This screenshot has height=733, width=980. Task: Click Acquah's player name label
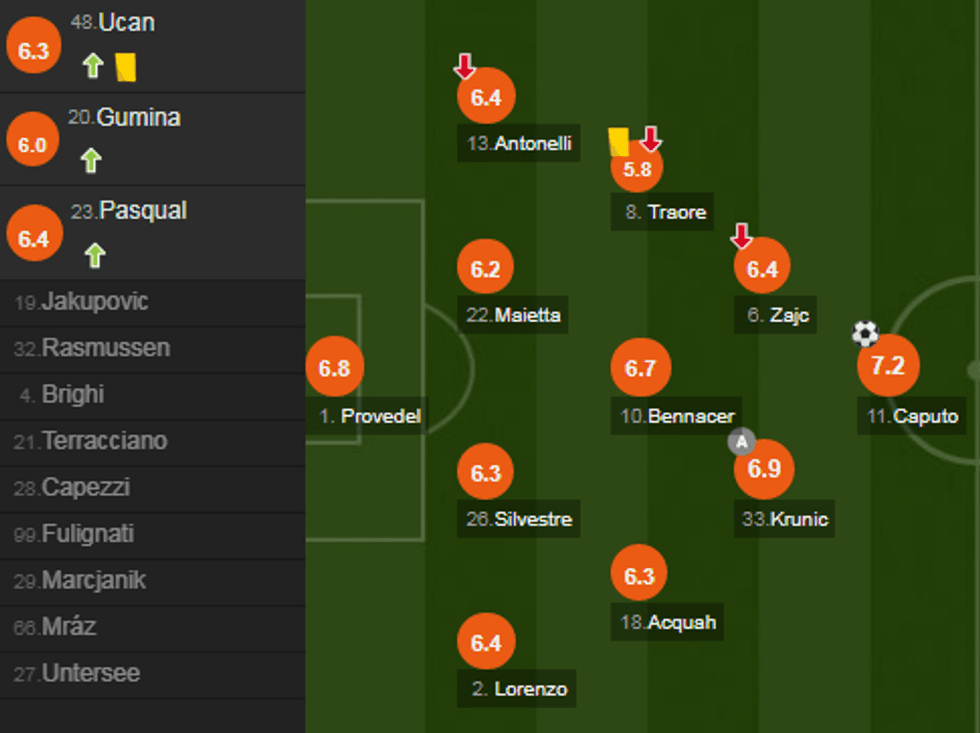[666, 622]
